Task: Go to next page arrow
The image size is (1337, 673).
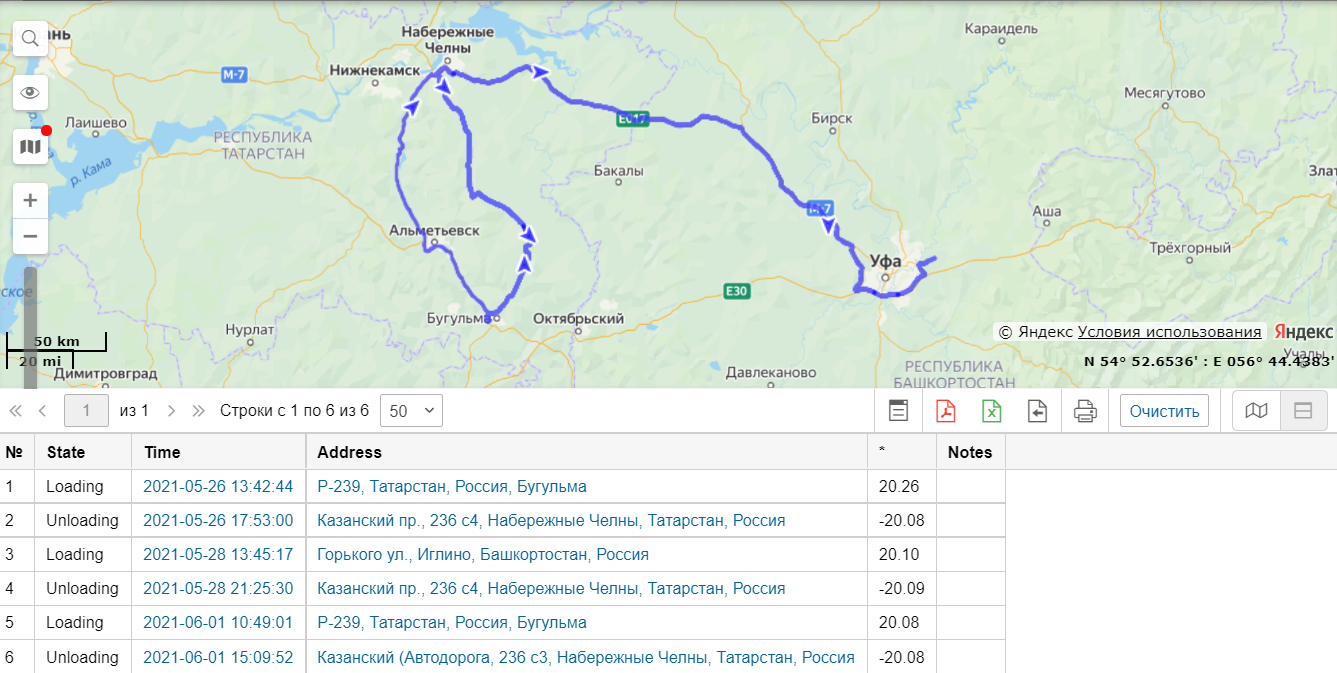Action: [171, 411]
